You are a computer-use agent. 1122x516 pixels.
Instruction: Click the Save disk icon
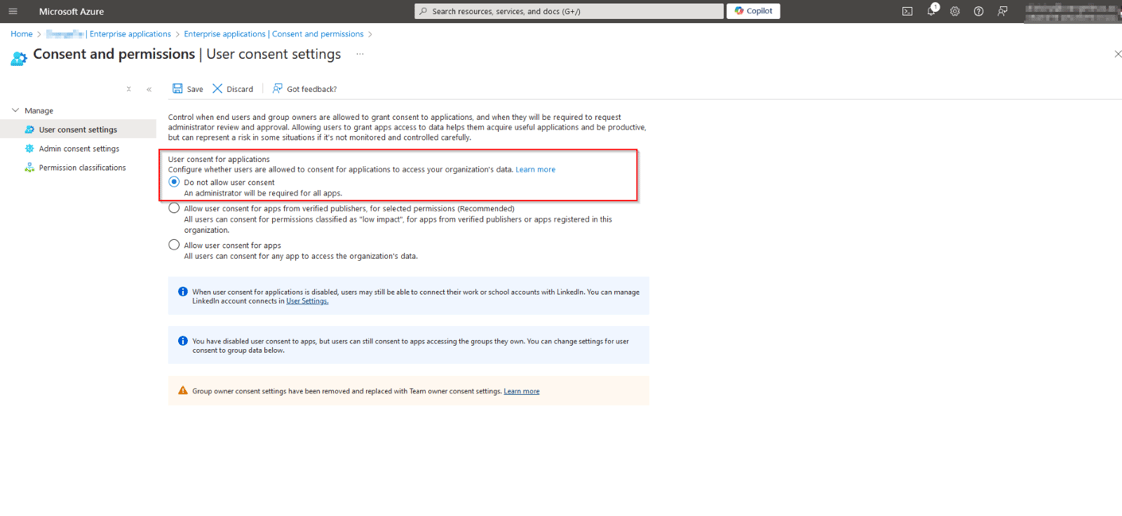tap(177, 89)
